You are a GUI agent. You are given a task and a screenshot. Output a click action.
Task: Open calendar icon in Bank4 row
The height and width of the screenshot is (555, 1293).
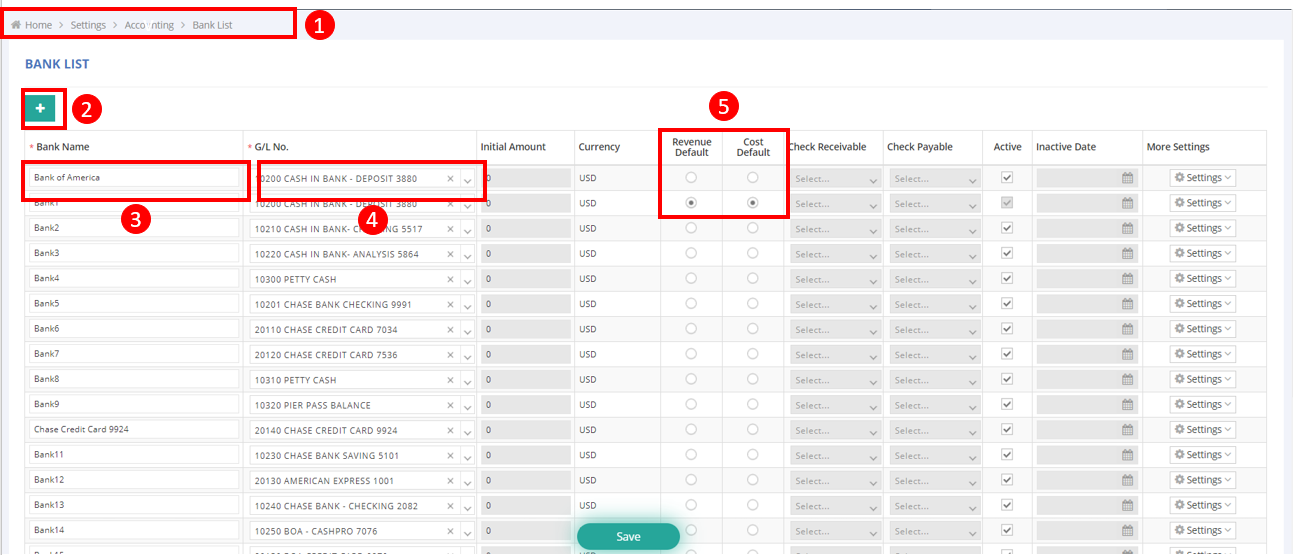pos(1127,279)
